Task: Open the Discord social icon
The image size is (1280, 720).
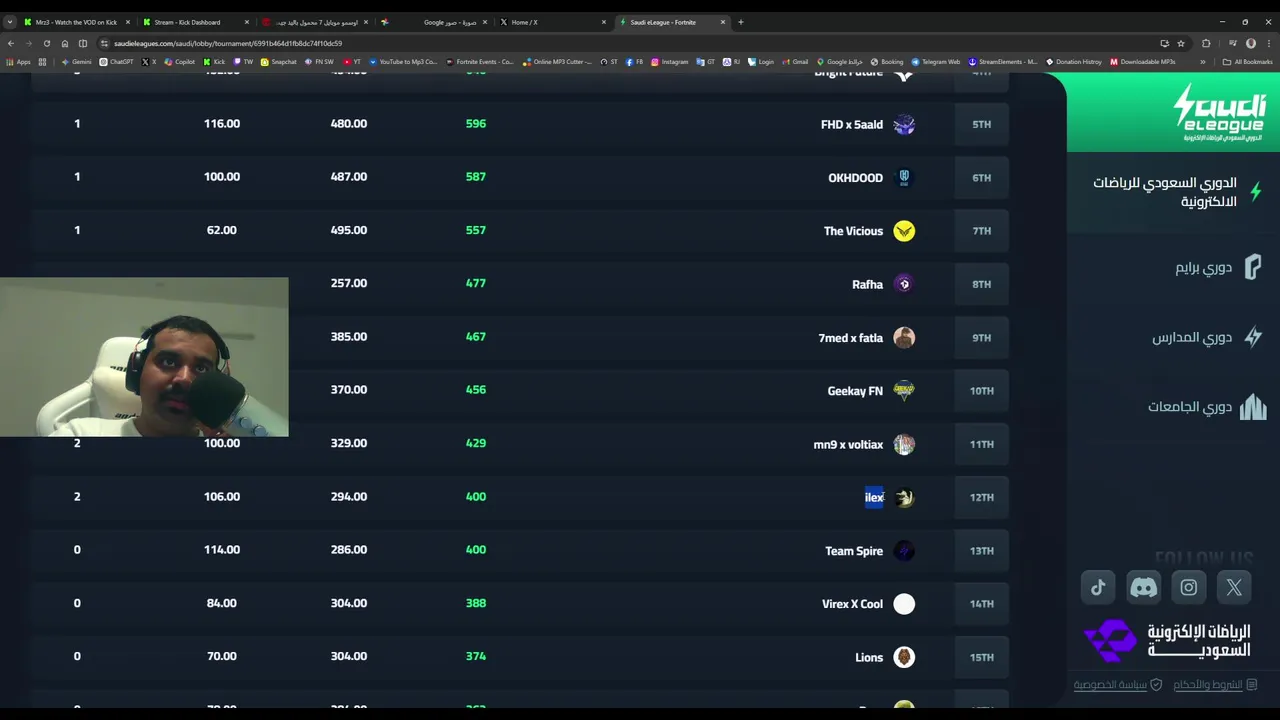Action: coord(1143,588)
